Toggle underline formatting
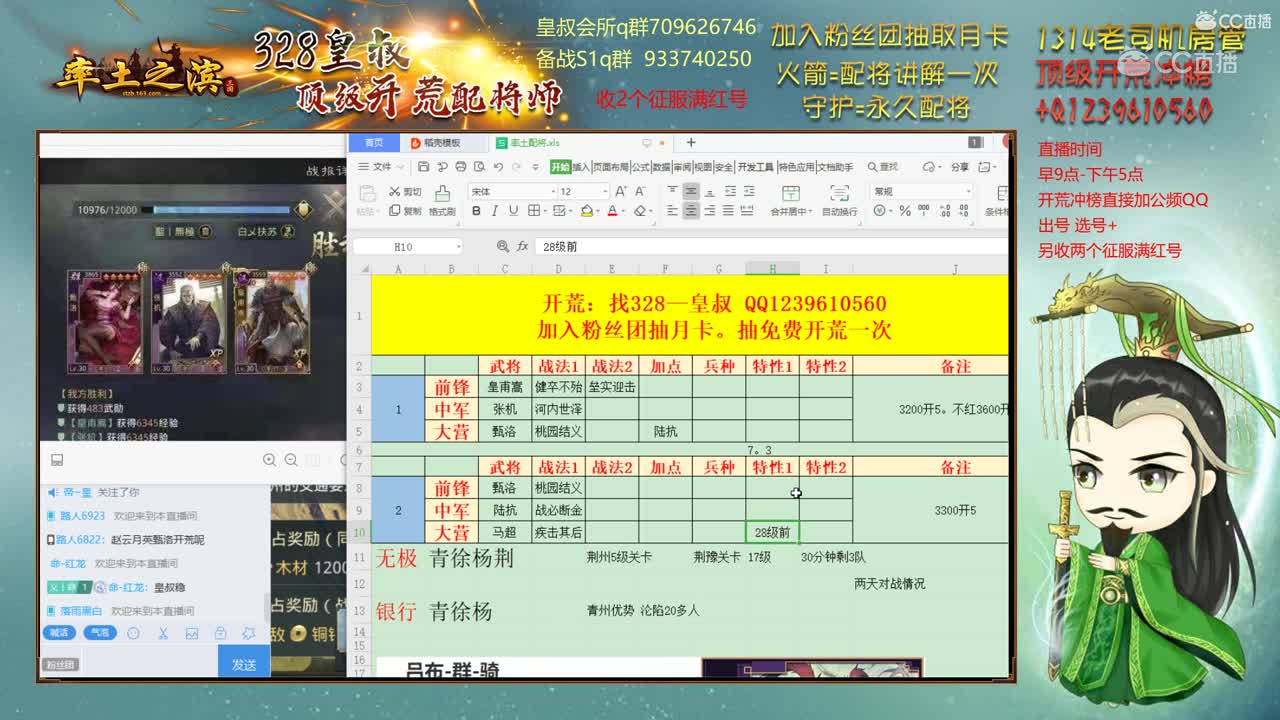Screen dimensions: 1280x720 pos(513,211)
